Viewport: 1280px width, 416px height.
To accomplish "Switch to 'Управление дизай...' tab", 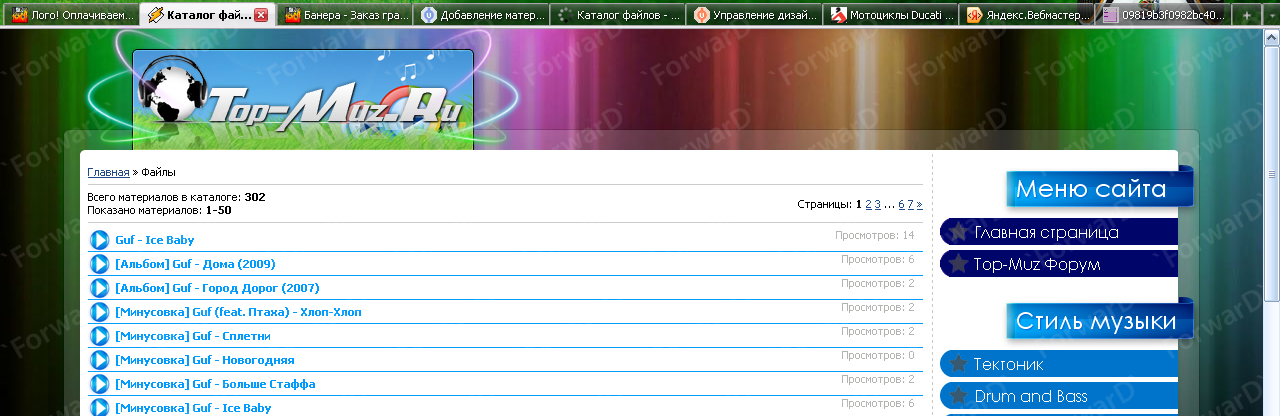I will [756, 15].
